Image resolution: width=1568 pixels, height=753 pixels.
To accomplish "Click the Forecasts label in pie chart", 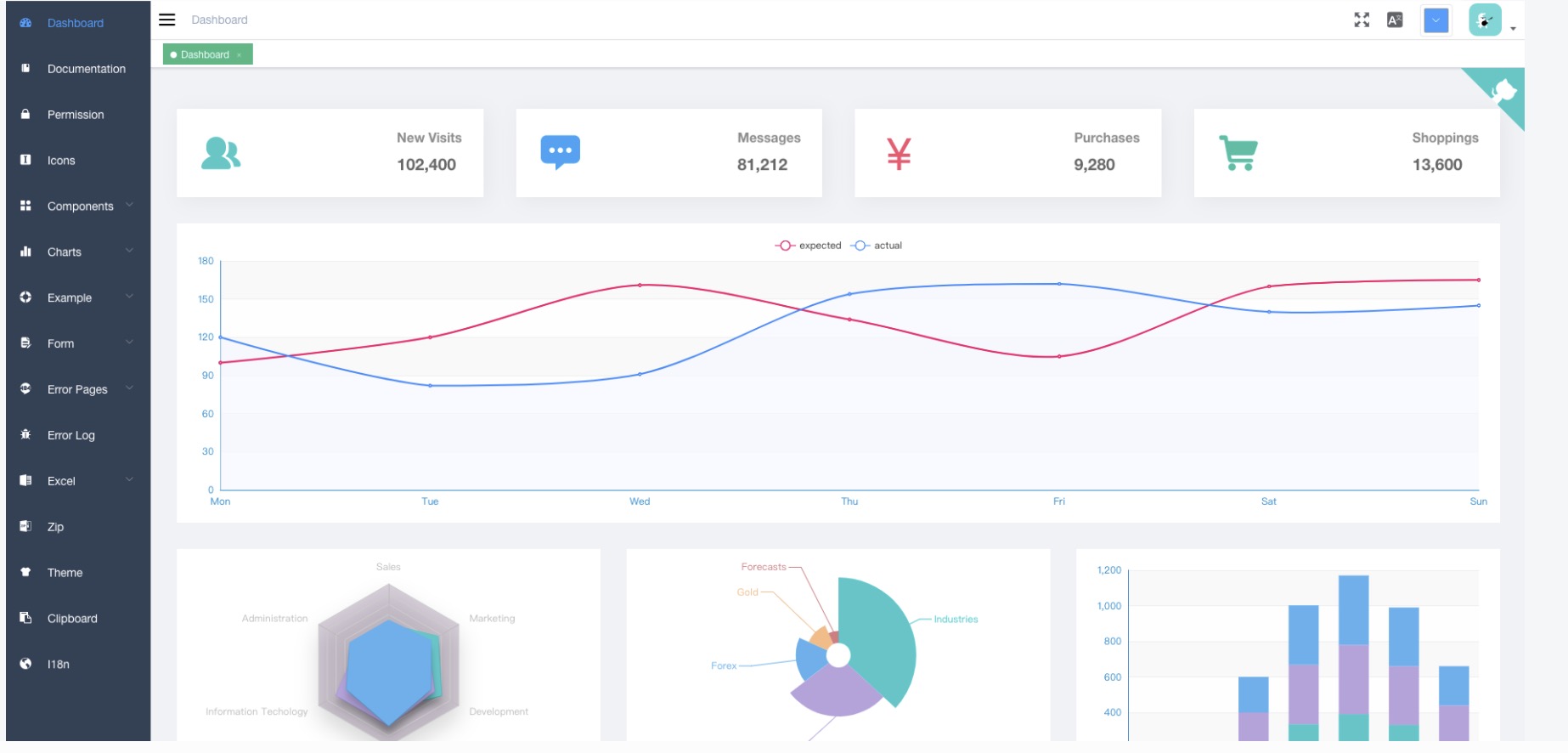I will click(764, 567).
